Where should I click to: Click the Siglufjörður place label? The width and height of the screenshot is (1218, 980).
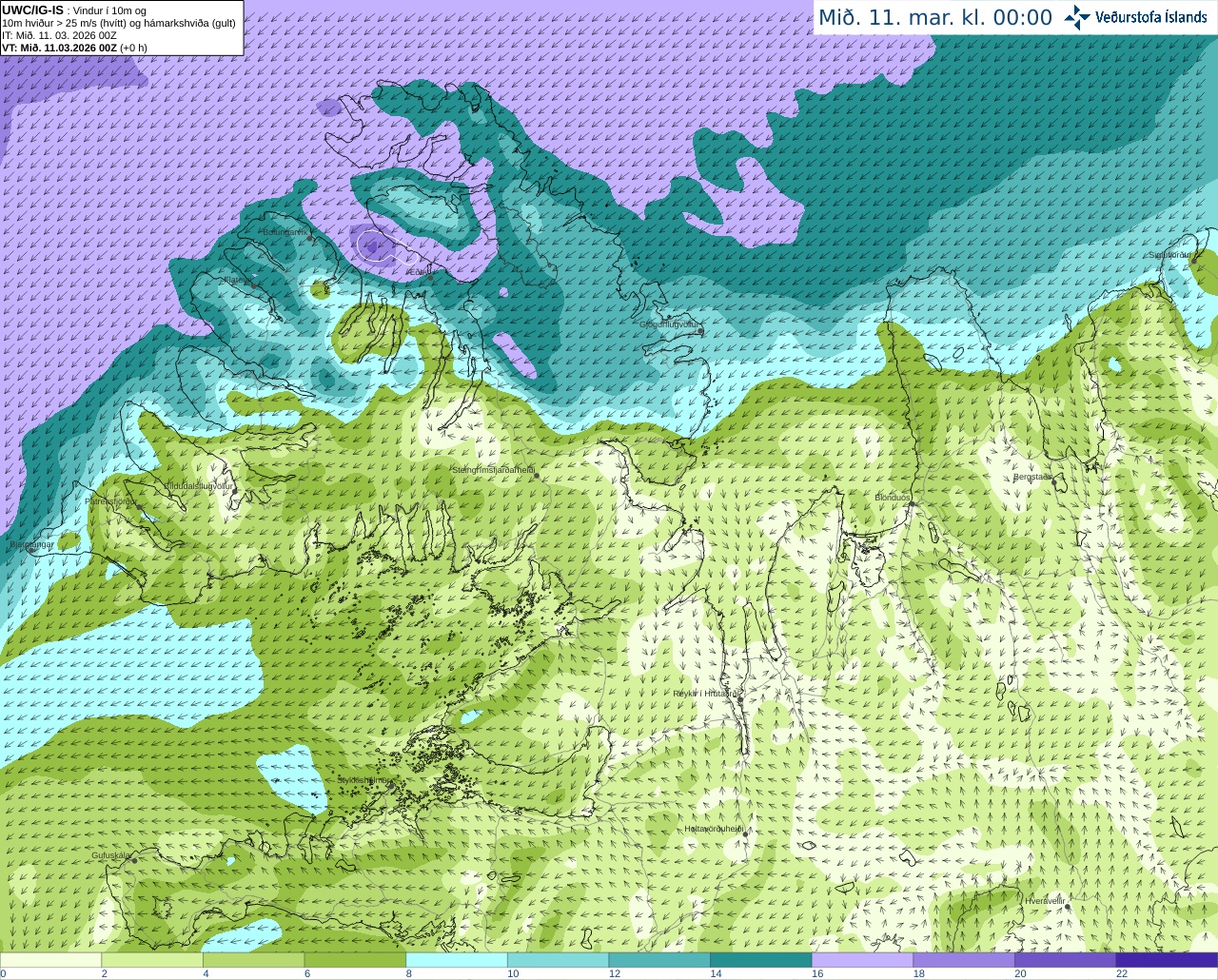click(x=1169, y=255)
